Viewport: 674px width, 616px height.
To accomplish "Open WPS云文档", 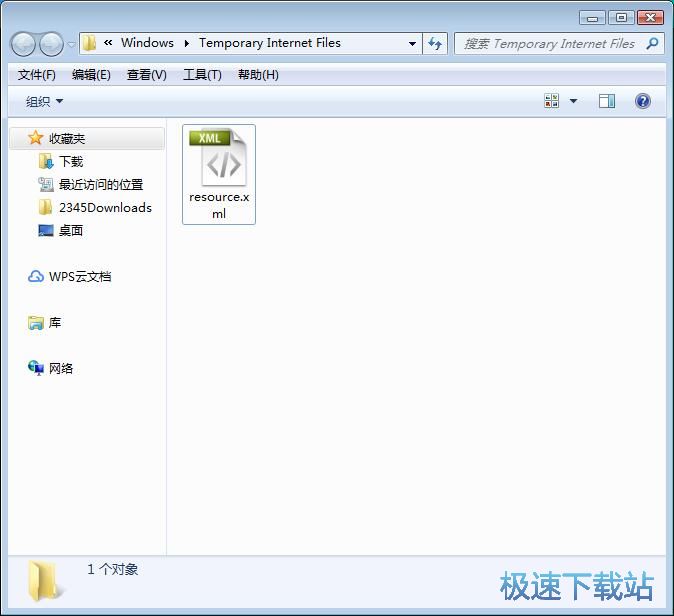I will click(x=80, y=277).
